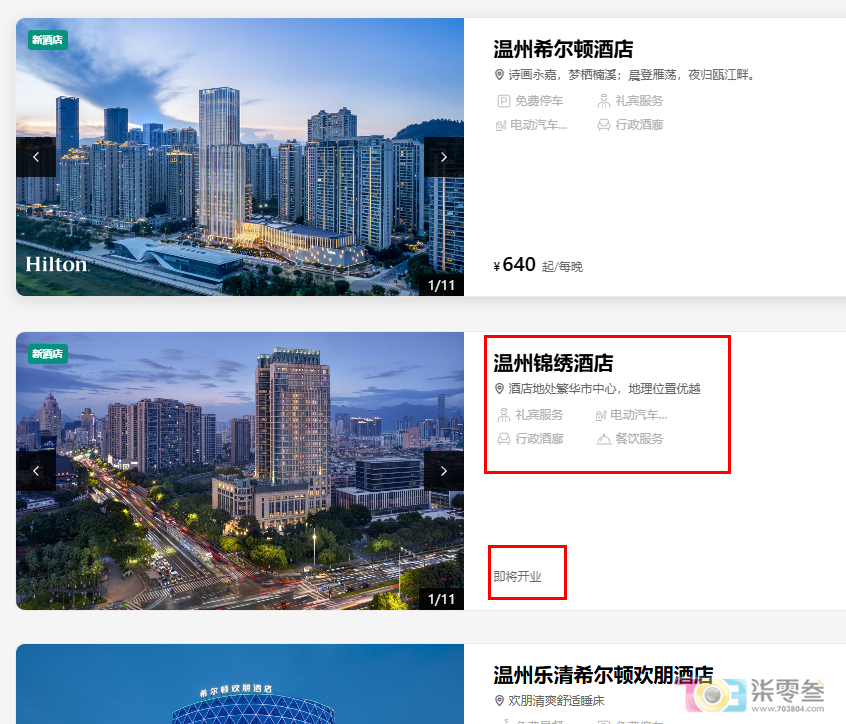Click 新酒店 badge on 温州希尔顿酒店 photo
This screenshot has height=724, width=846.
pos(47,40)
